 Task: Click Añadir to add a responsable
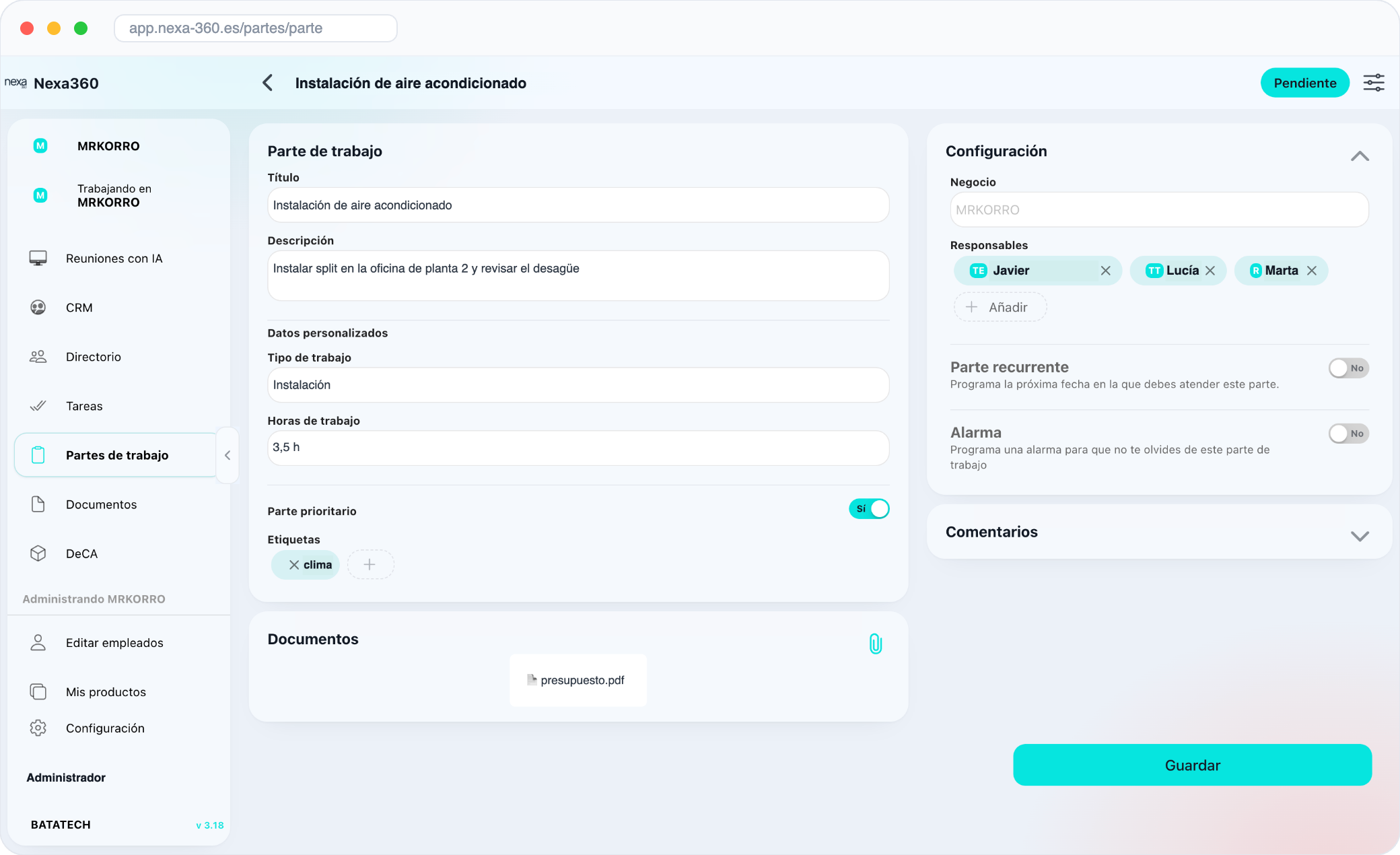click(1000, 307)
